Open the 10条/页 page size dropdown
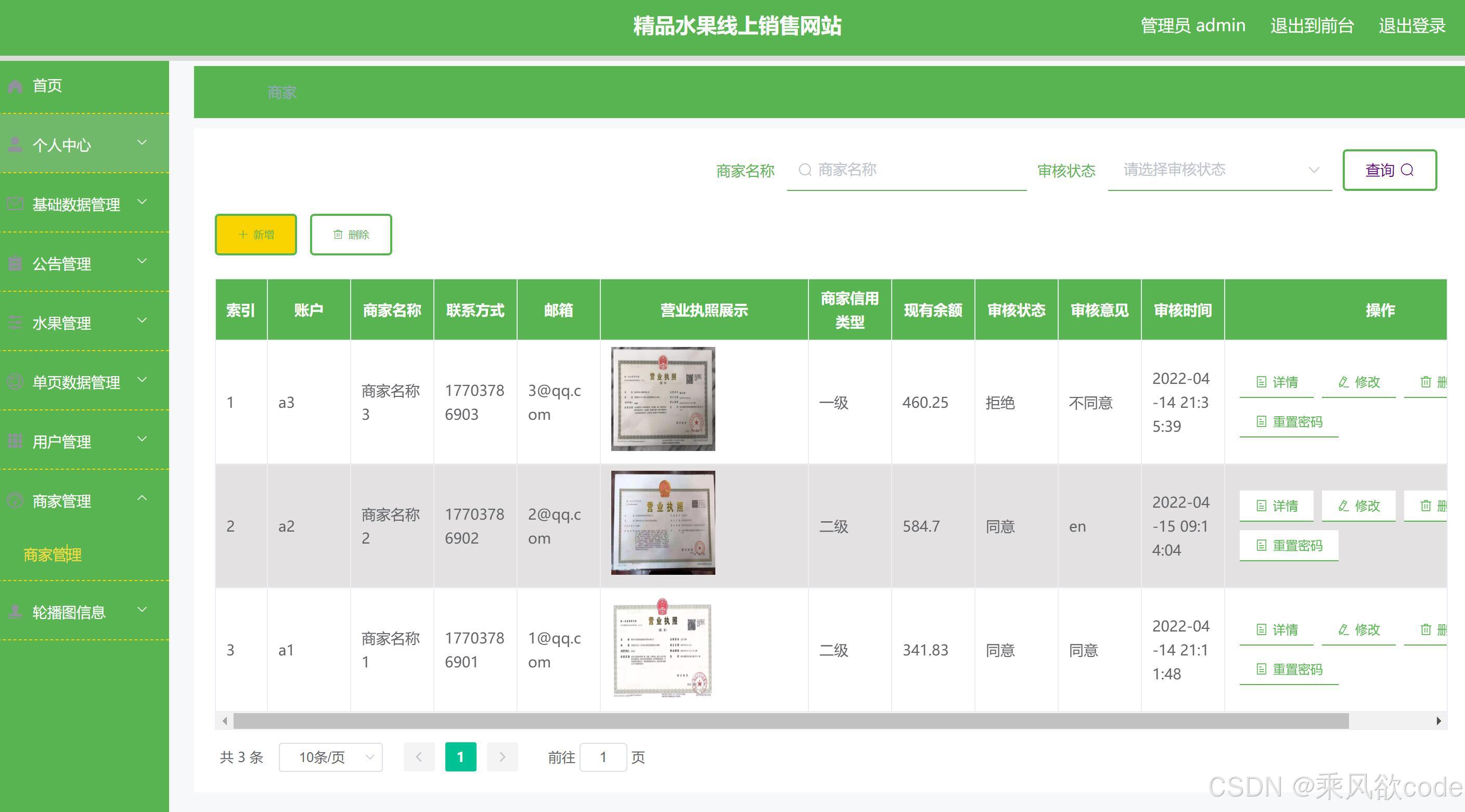 pos(330,757)
